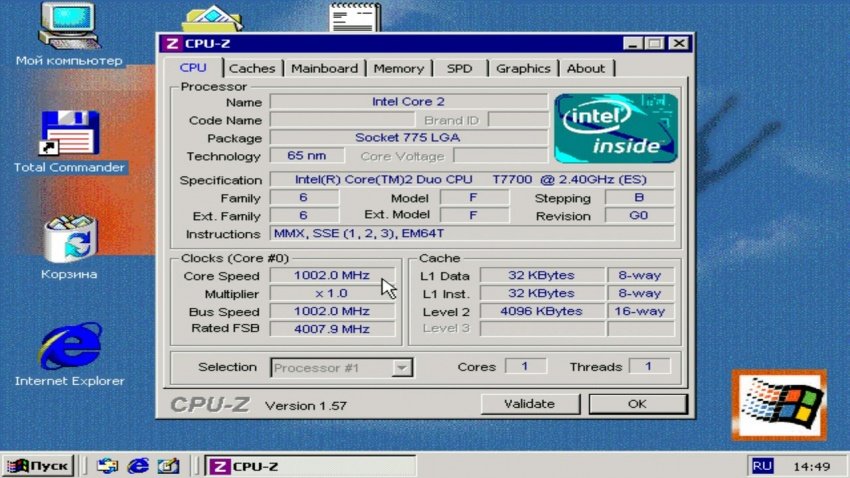Minimize the CPU-Z window
This screenshot has height=478, width=850.
point(632,43)
